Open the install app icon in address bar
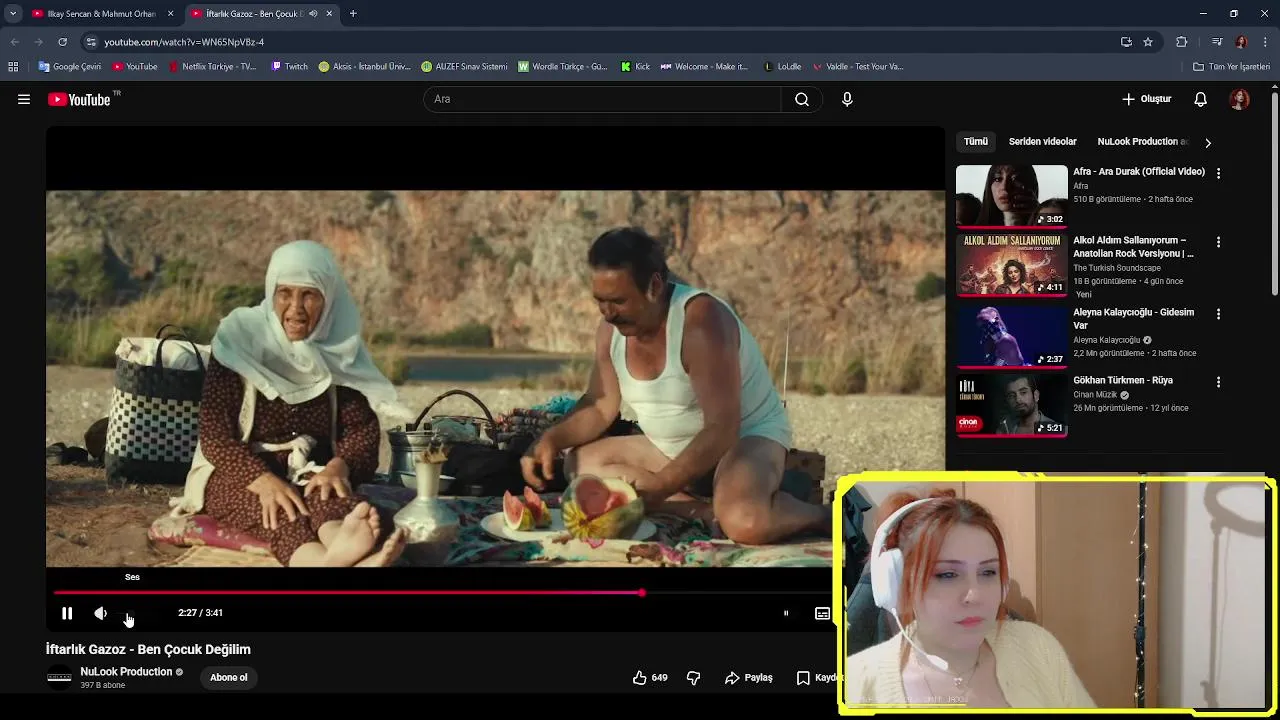Screen dimensions: 1280x720 point(1126,42)
